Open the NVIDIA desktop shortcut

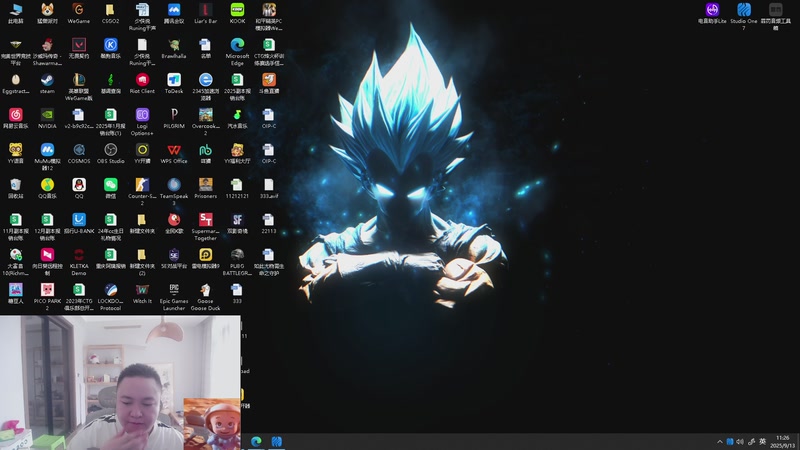[x=47, y=118]
